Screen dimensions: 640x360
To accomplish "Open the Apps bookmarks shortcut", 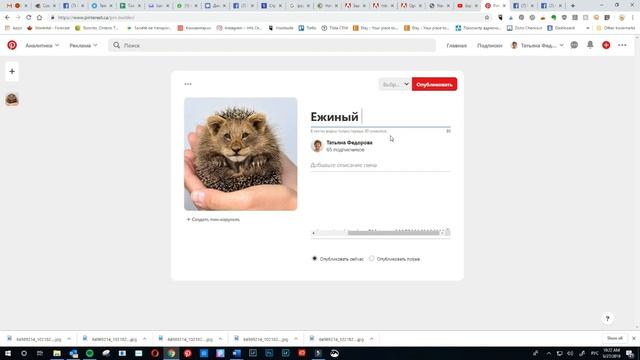I will [x=13, y=28].
